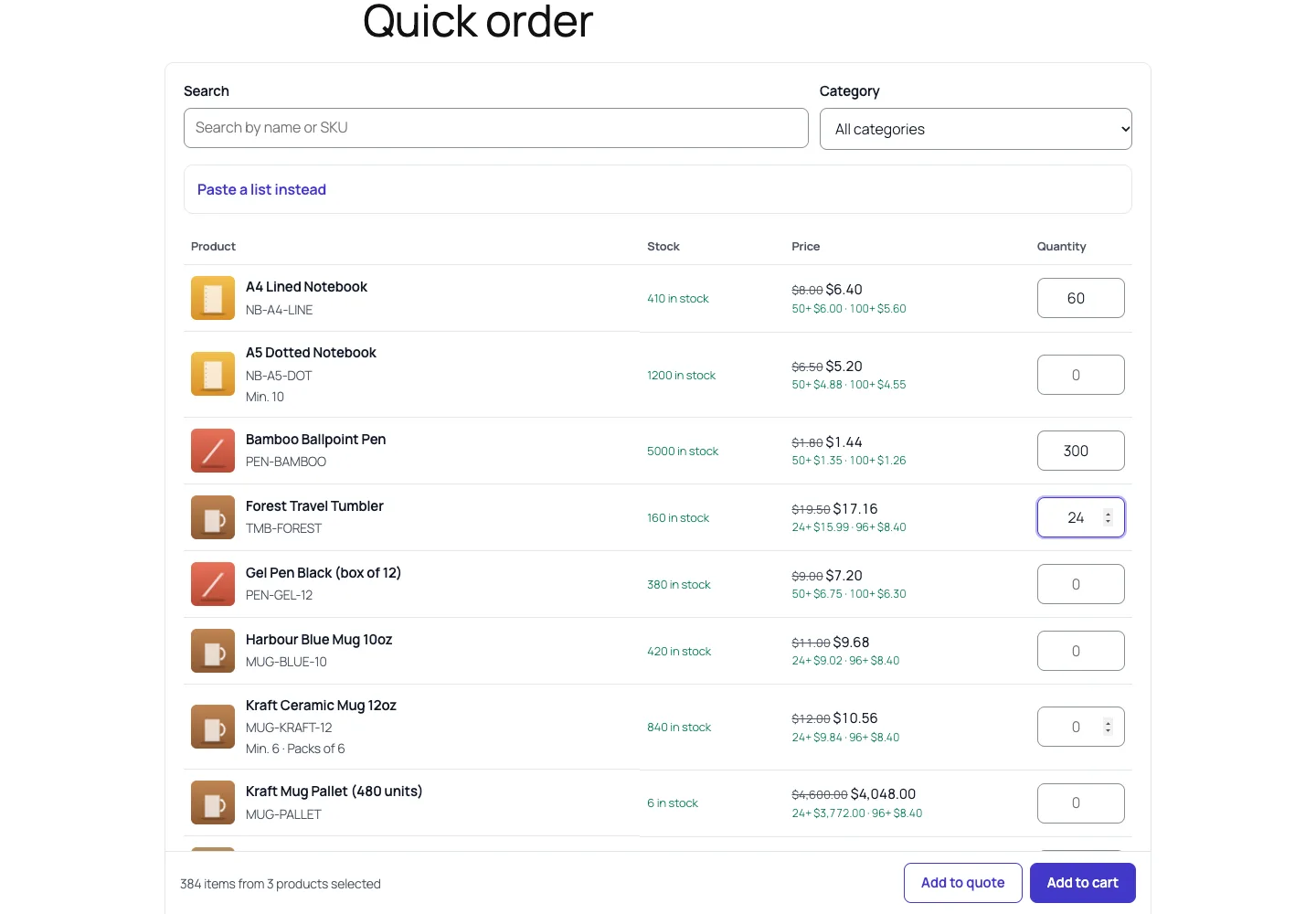This screenshot has height=914, width=1316.
Task: Click the A5 Dotted Notebook product icon
Action: (x=213, y=374)
